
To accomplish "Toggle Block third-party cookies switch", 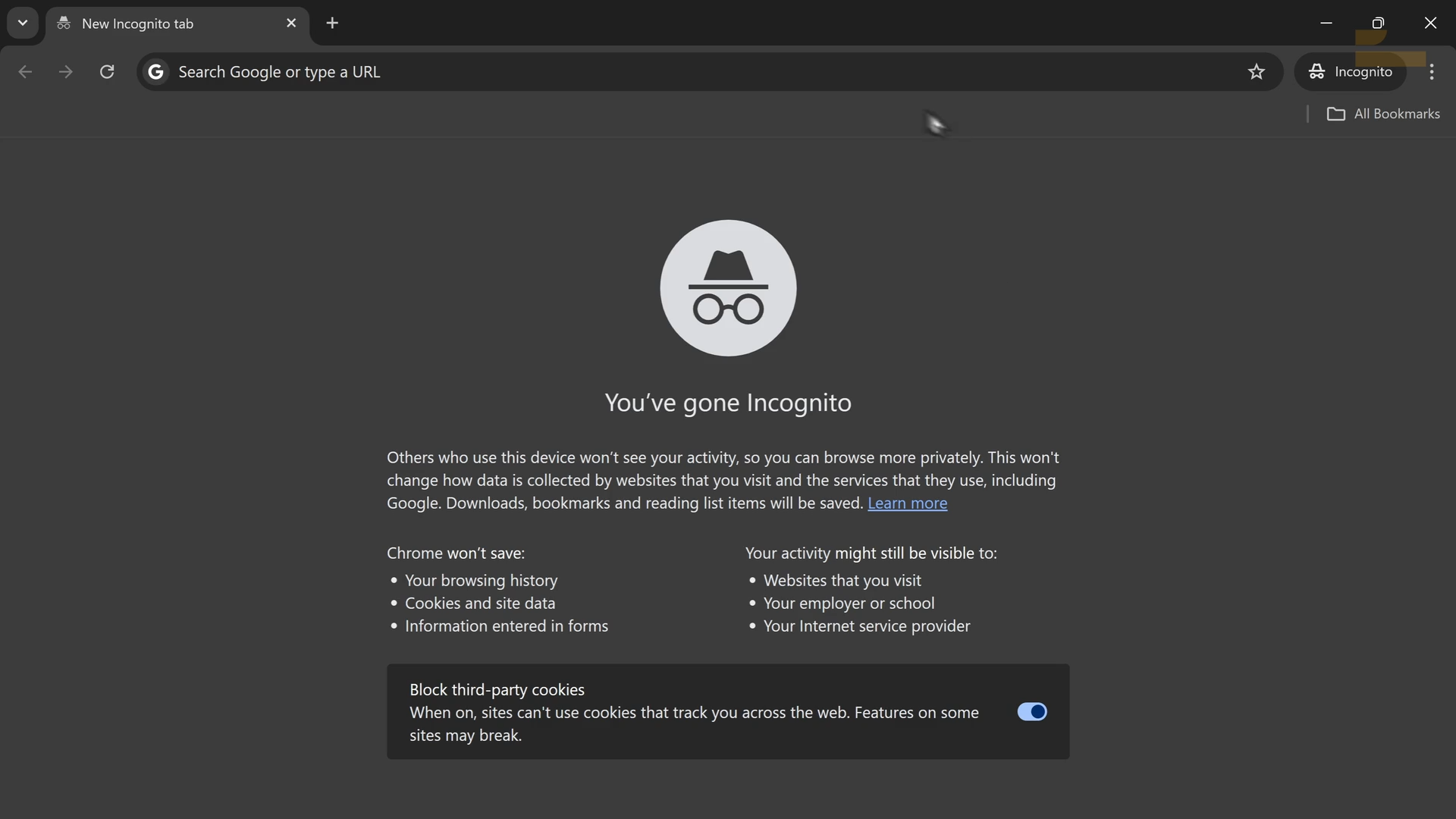I will click(1032, 712).
